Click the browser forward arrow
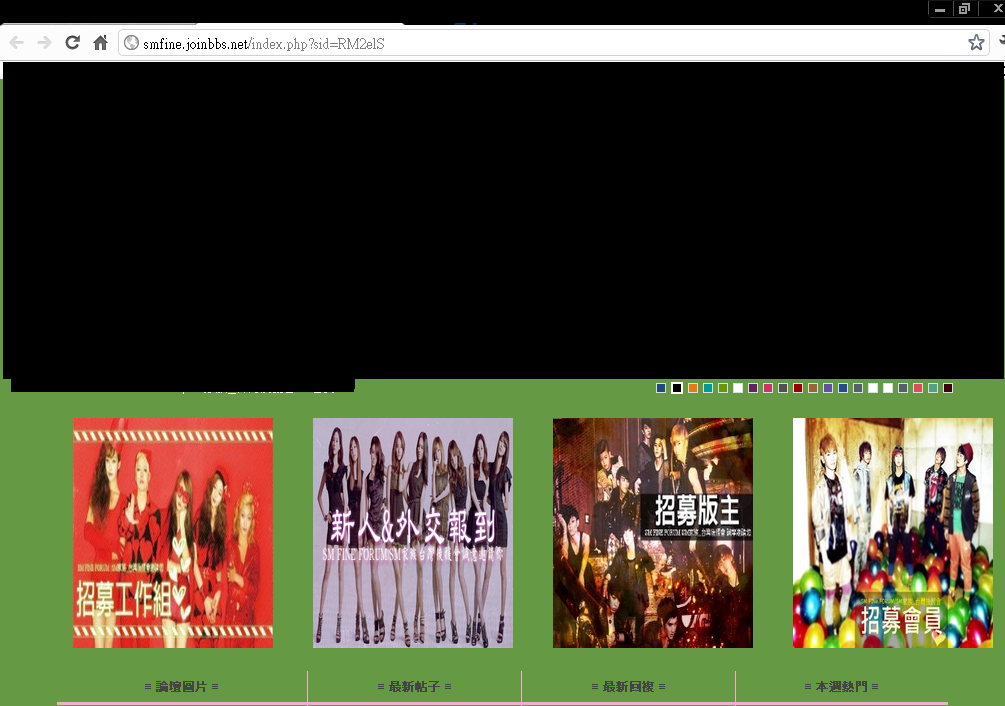1005x706 pixels. 44,43
